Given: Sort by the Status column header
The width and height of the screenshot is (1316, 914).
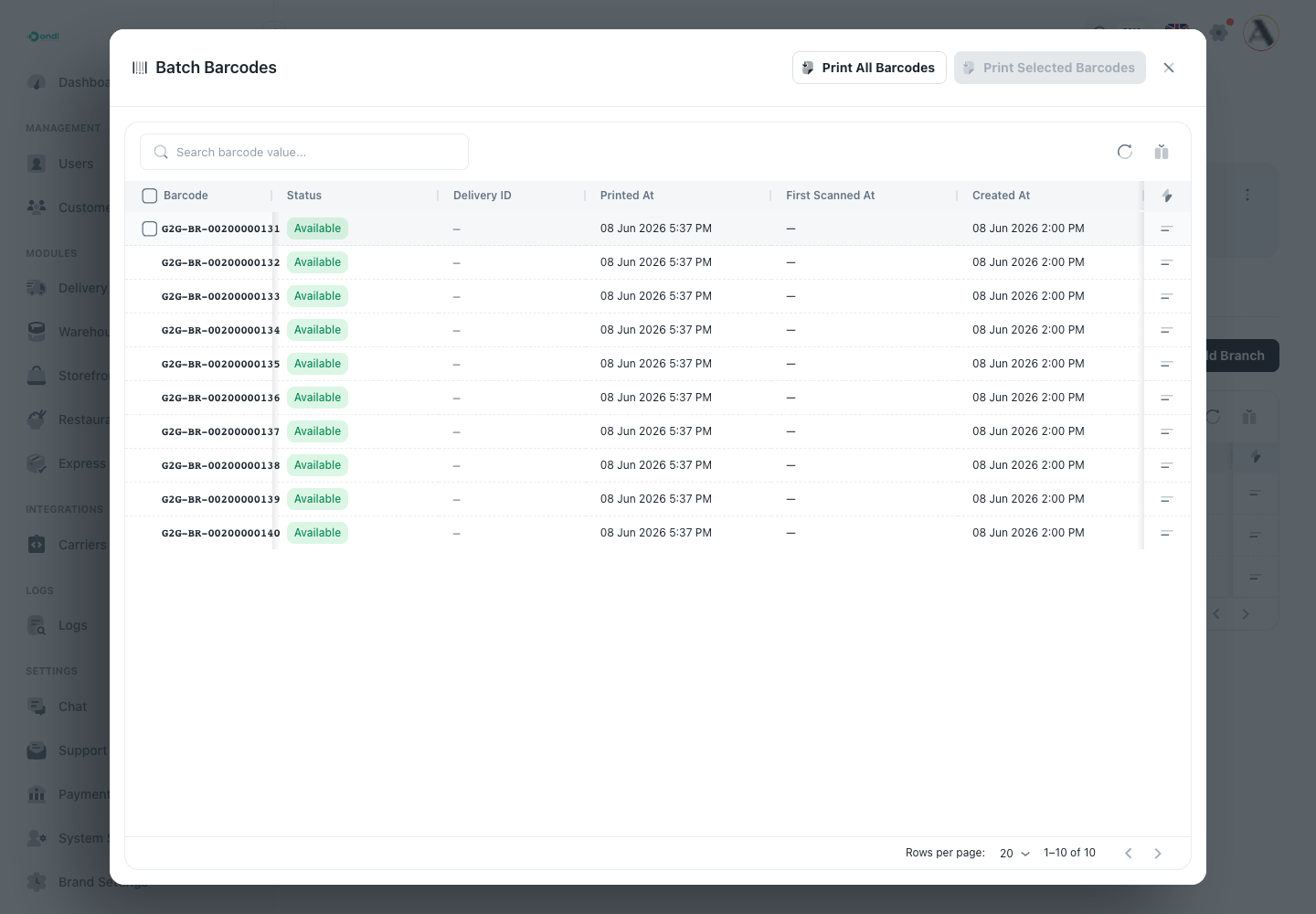Looking at the screenshot, I should click(304, 196).
